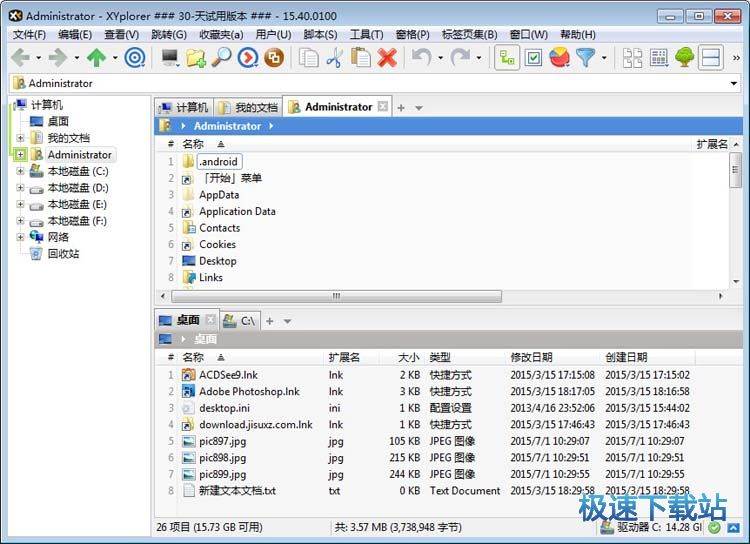
Task: Click the green Tree toolbar icon
Action: pyautogui.click(x=685, y=58)
